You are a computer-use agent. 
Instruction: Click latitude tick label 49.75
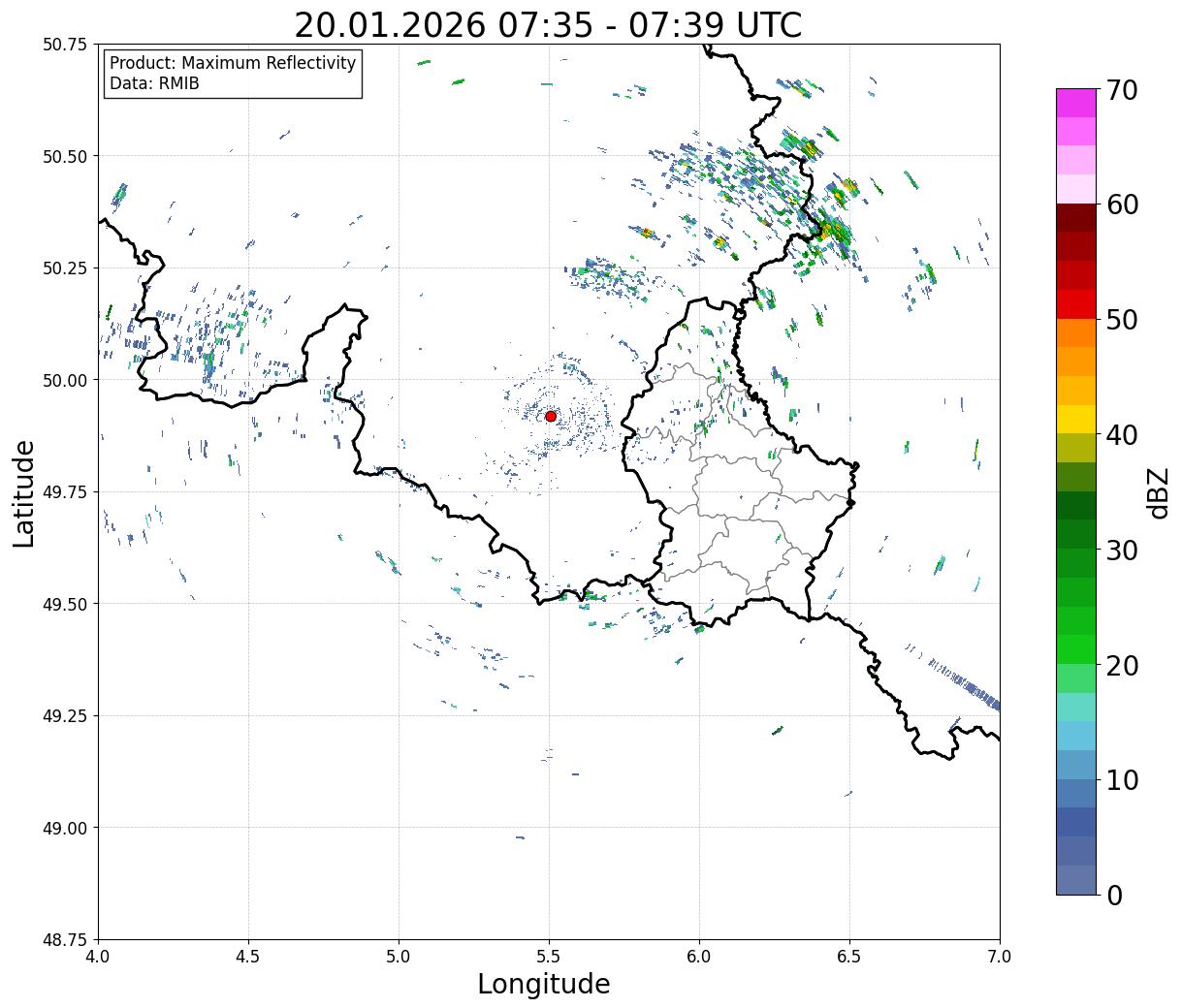pyautogui.click(x=65, y=492)
